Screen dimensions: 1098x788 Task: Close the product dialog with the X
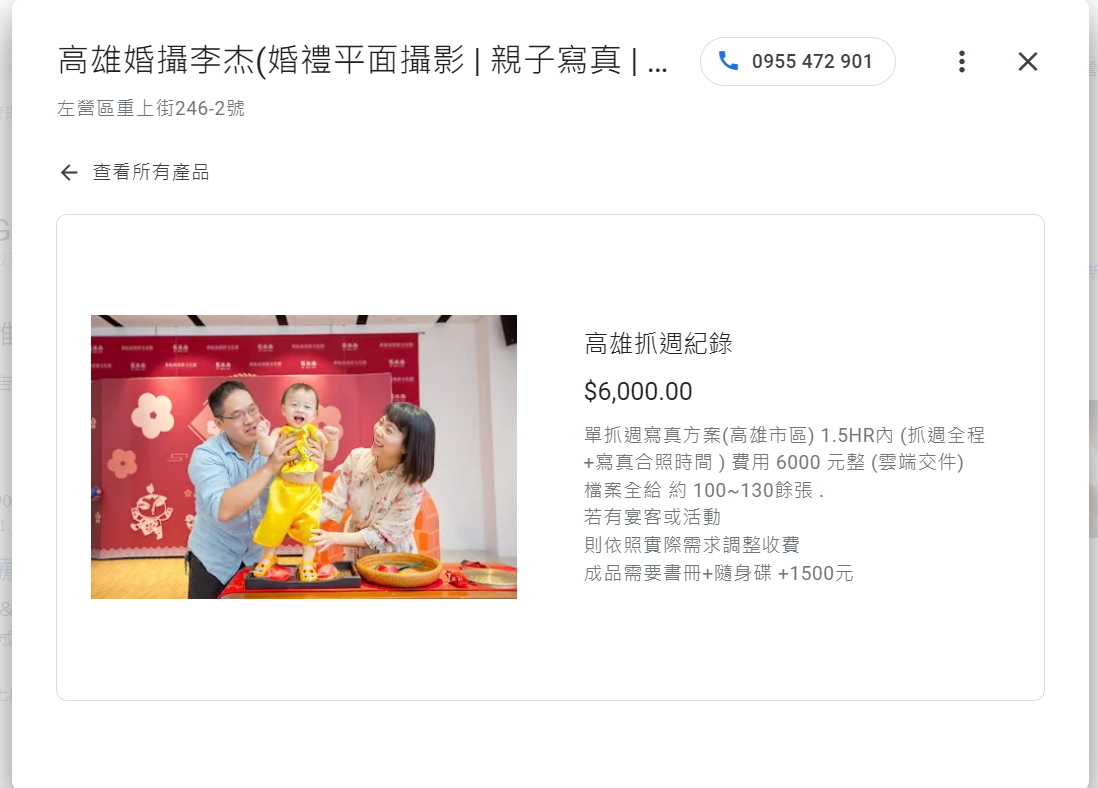[1027, 62]
